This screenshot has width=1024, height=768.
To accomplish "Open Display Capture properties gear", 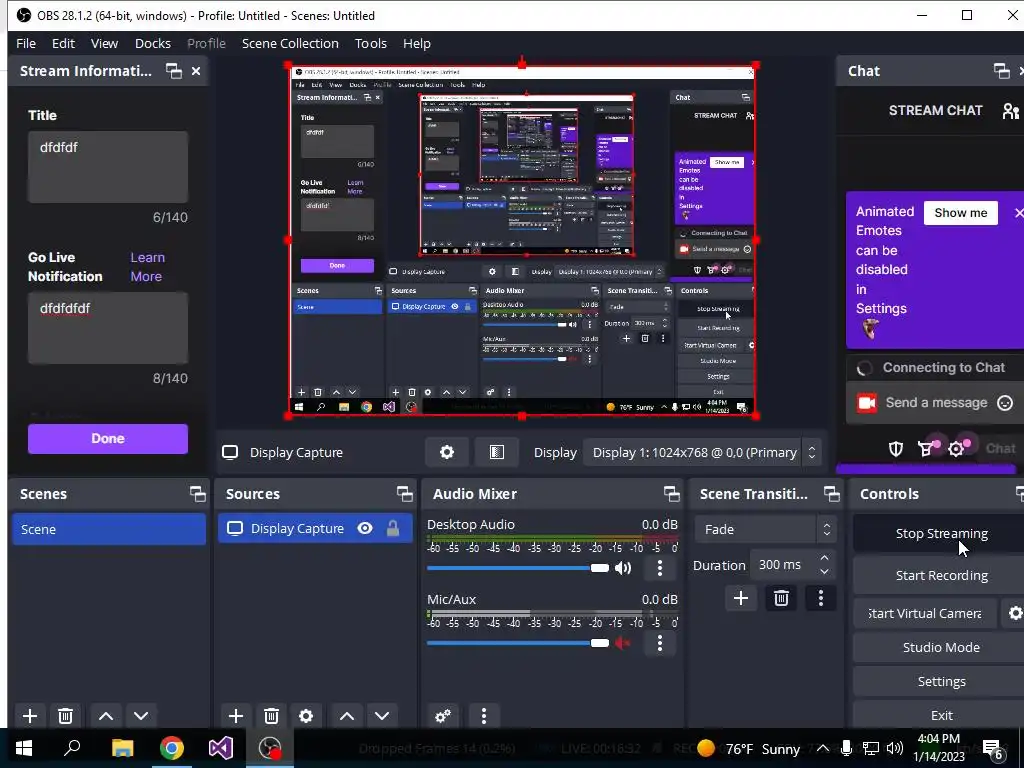I will tap(447, 452).
